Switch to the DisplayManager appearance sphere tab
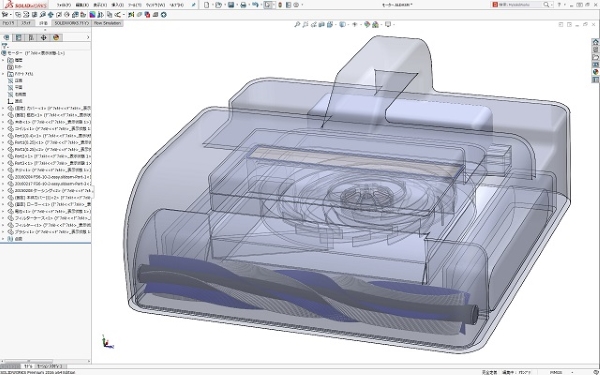The height and width of the screenshot is (375, 600). coord(56,38)
